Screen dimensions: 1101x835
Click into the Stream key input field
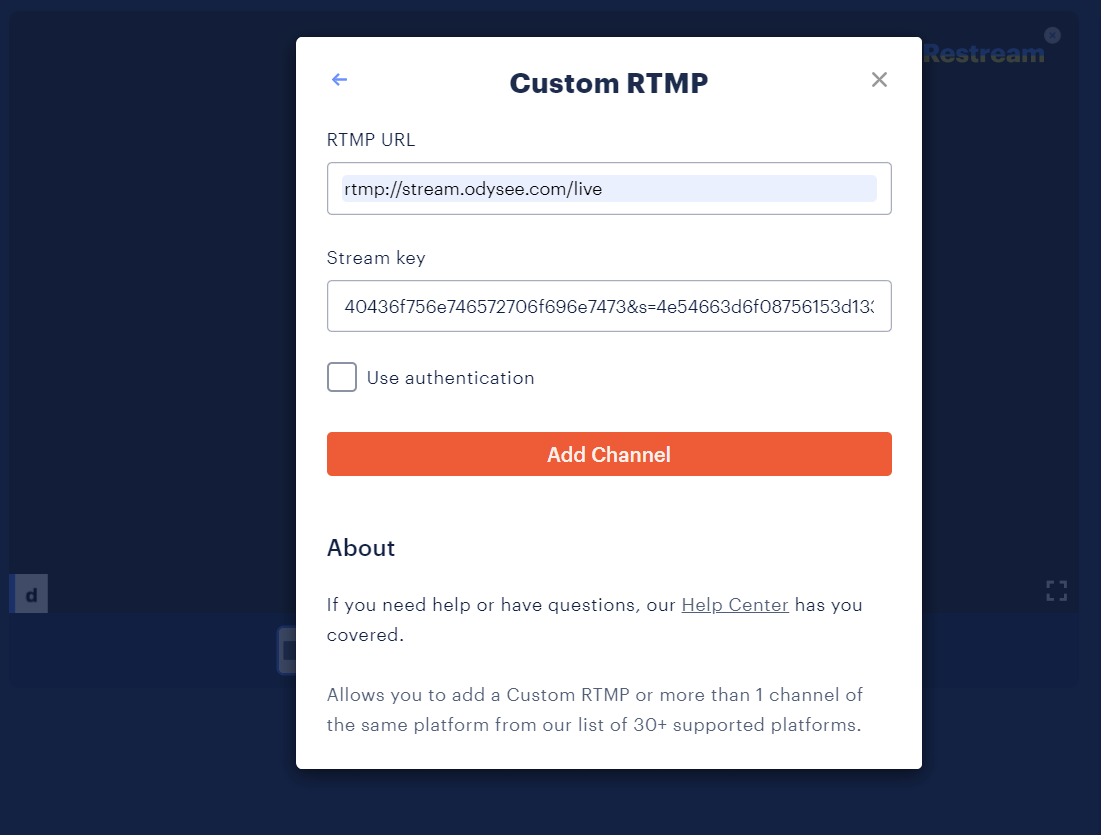click(608, 306)
